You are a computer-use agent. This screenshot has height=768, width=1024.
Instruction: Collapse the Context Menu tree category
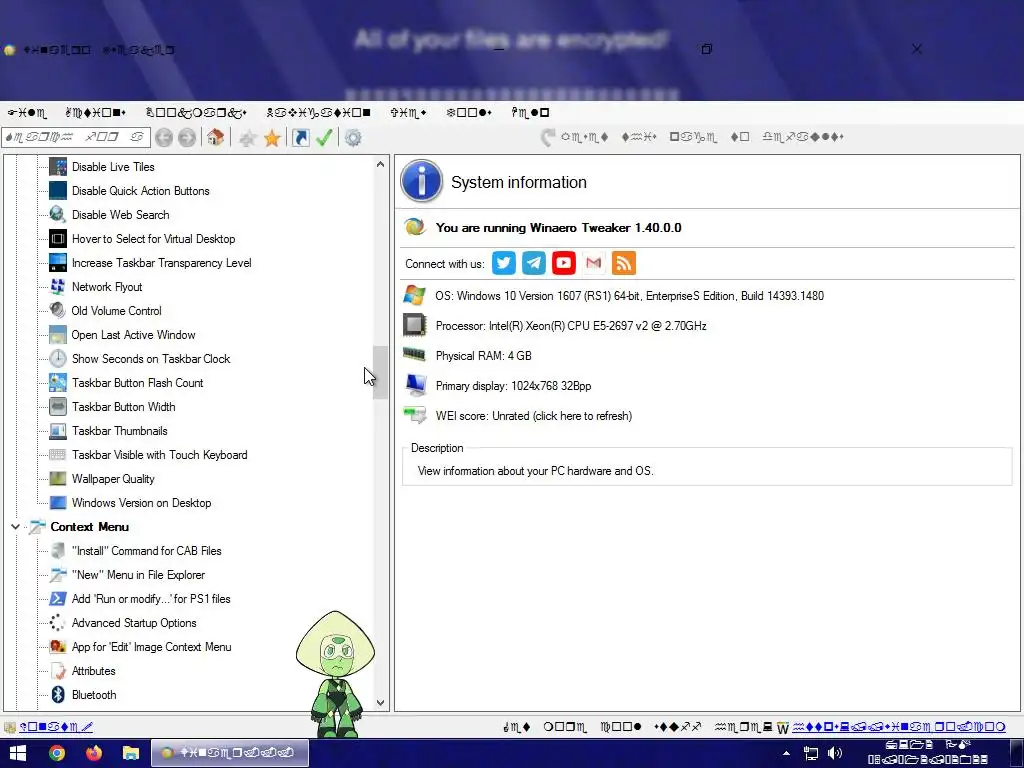coord(15,526)
